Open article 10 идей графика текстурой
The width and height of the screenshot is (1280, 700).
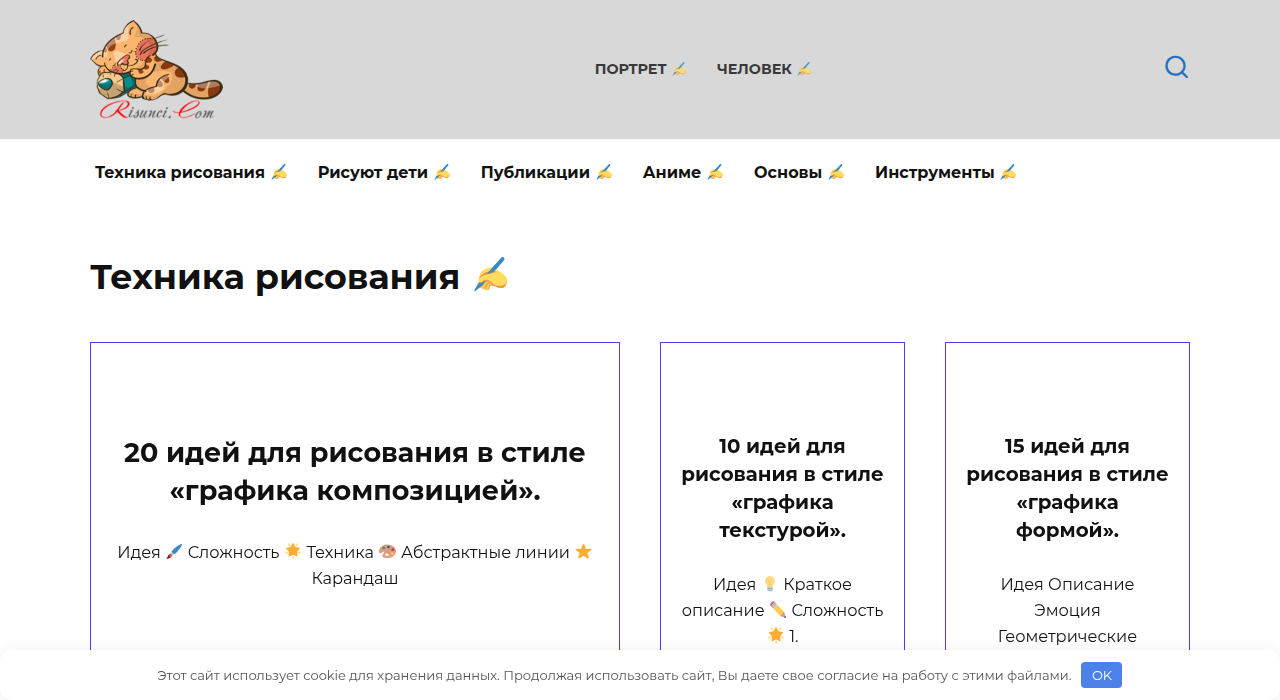point(782,488)
